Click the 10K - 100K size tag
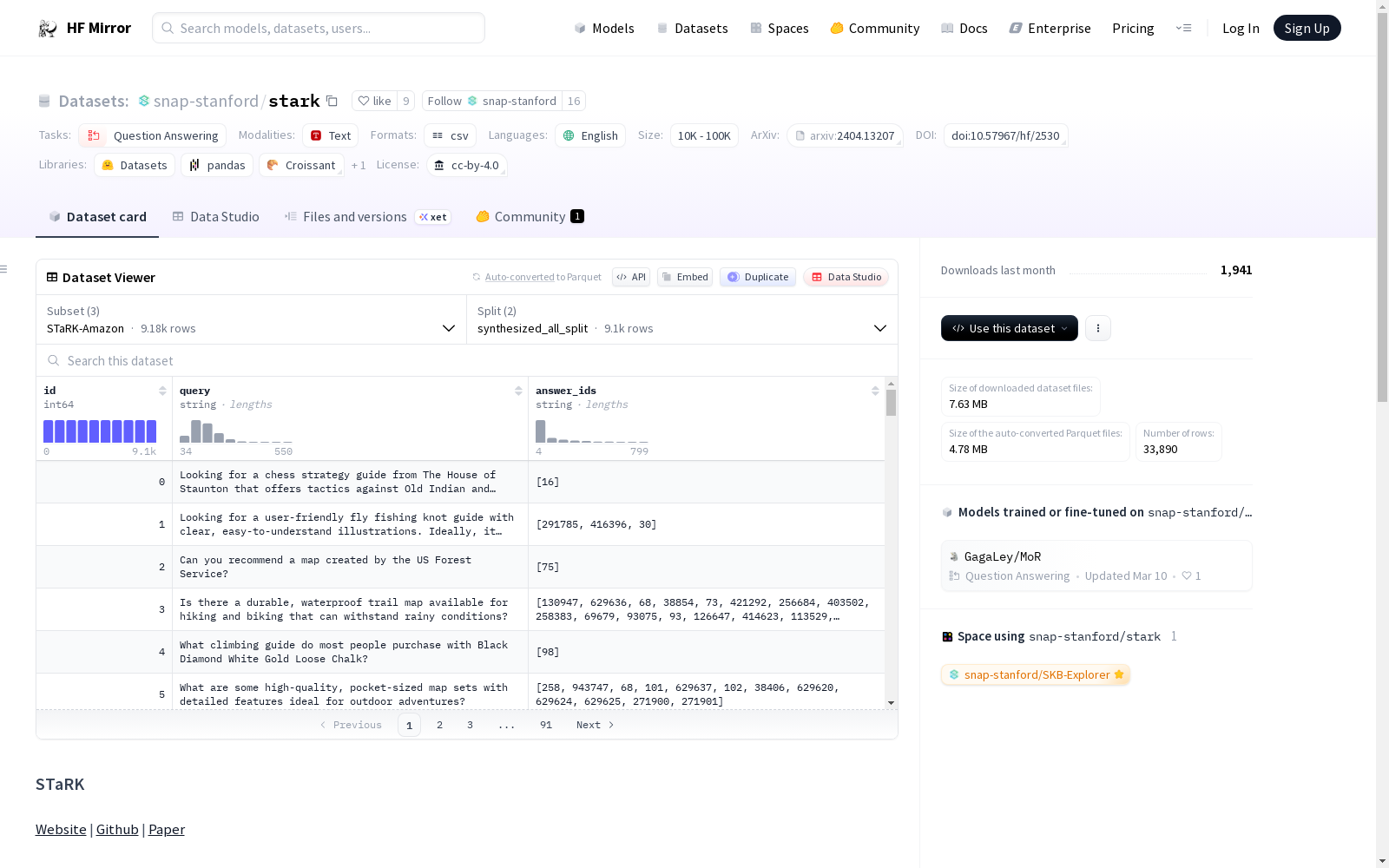 pos(704,135)
